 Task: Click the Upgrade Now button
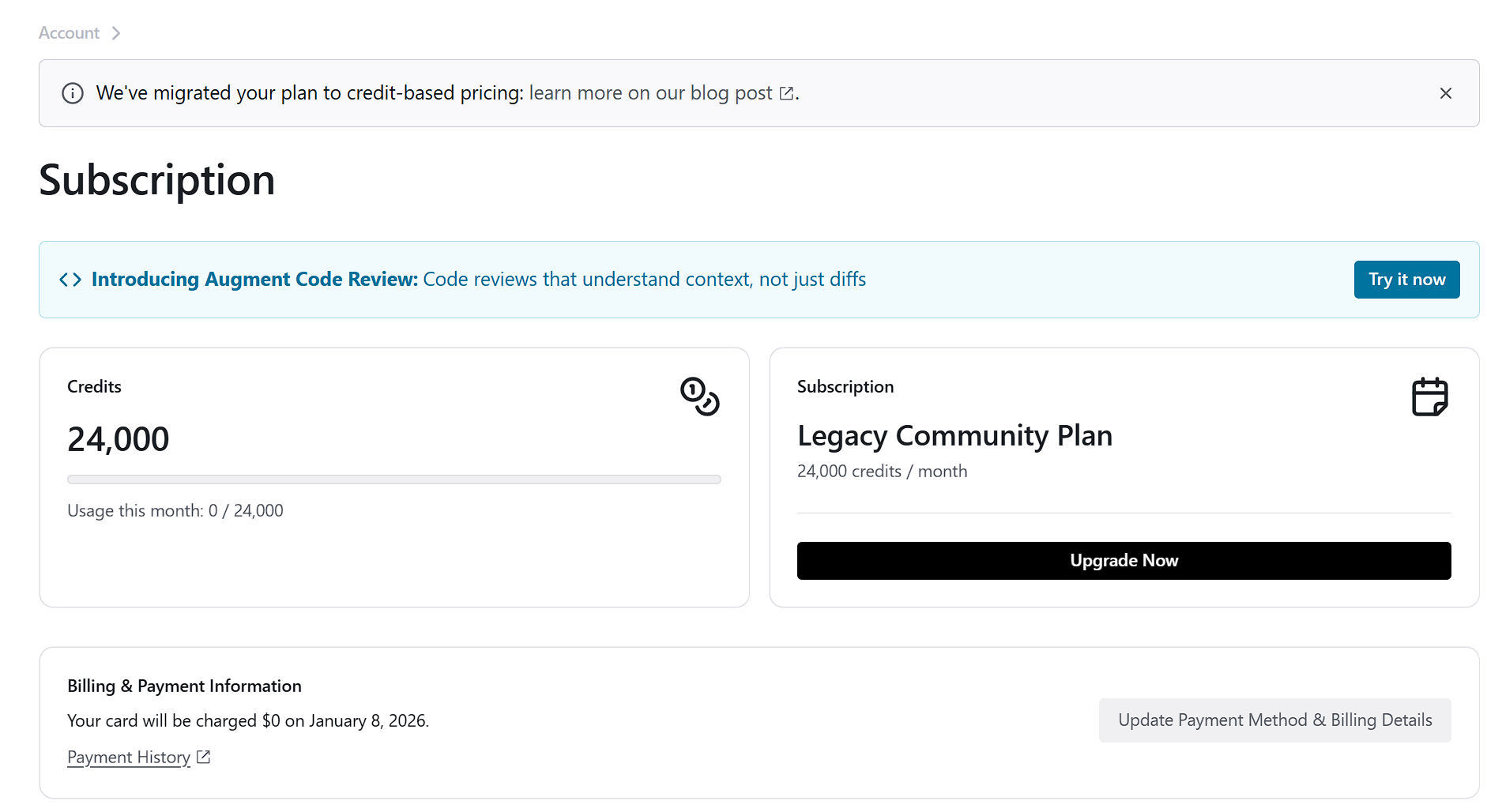coord(1124,561)
